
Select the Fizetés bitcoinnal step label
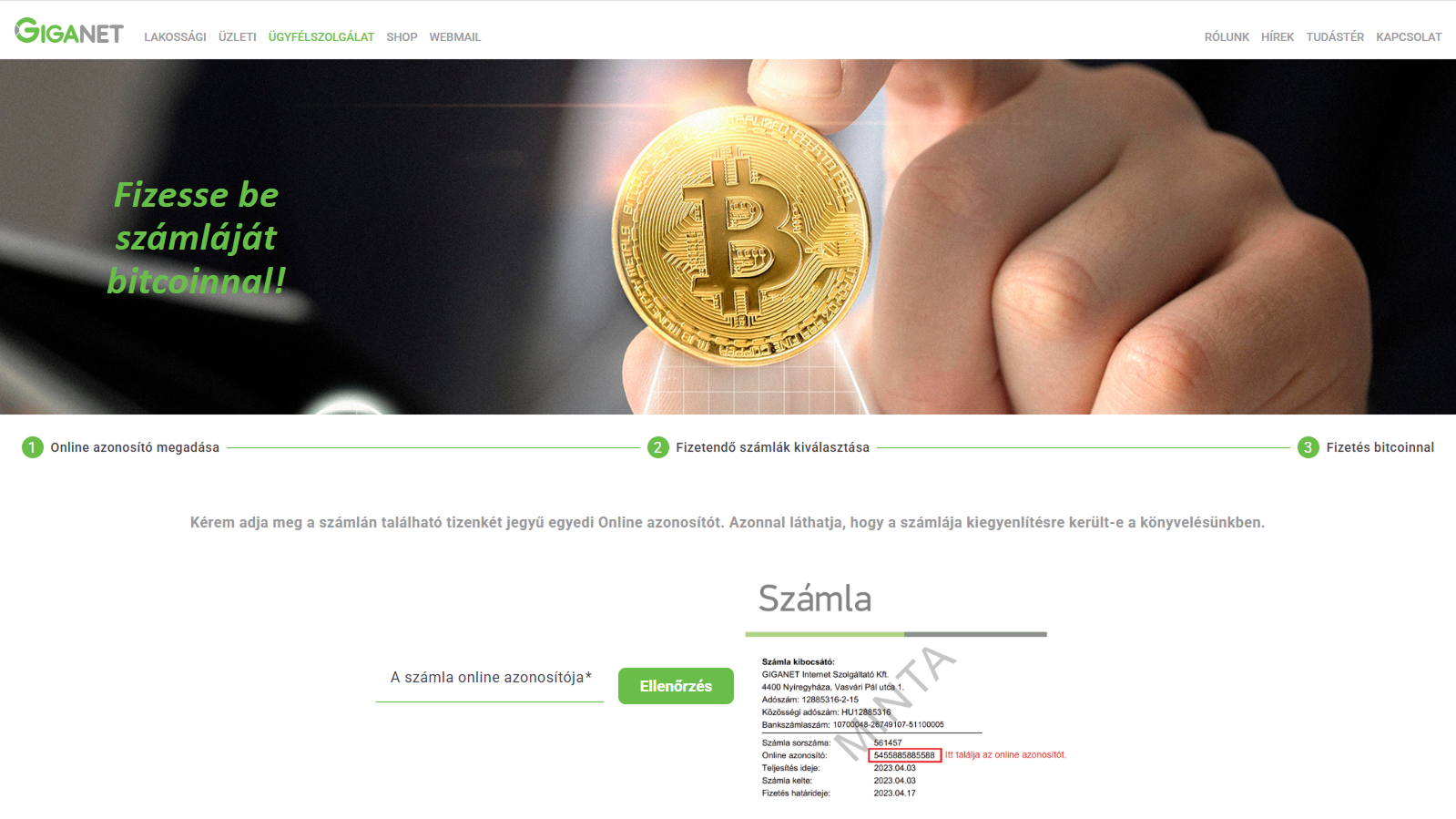click(1380, 447)
